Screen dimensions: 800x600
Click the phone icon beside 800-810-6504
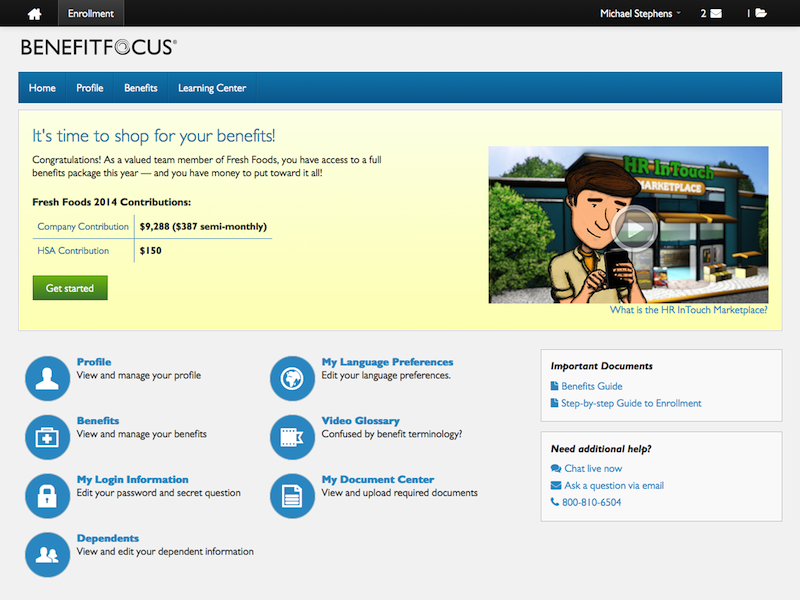[555, 502]
